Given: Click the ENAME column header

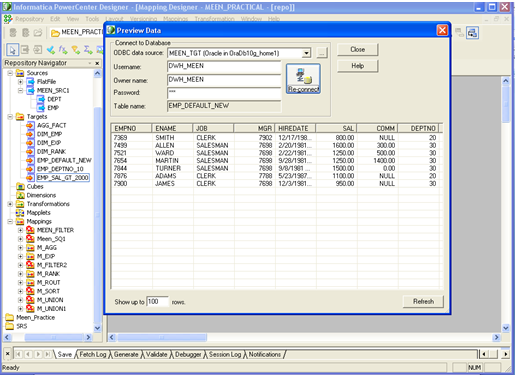Looking at the screenshot, I should pyautogui.click(x=172, y=128).
